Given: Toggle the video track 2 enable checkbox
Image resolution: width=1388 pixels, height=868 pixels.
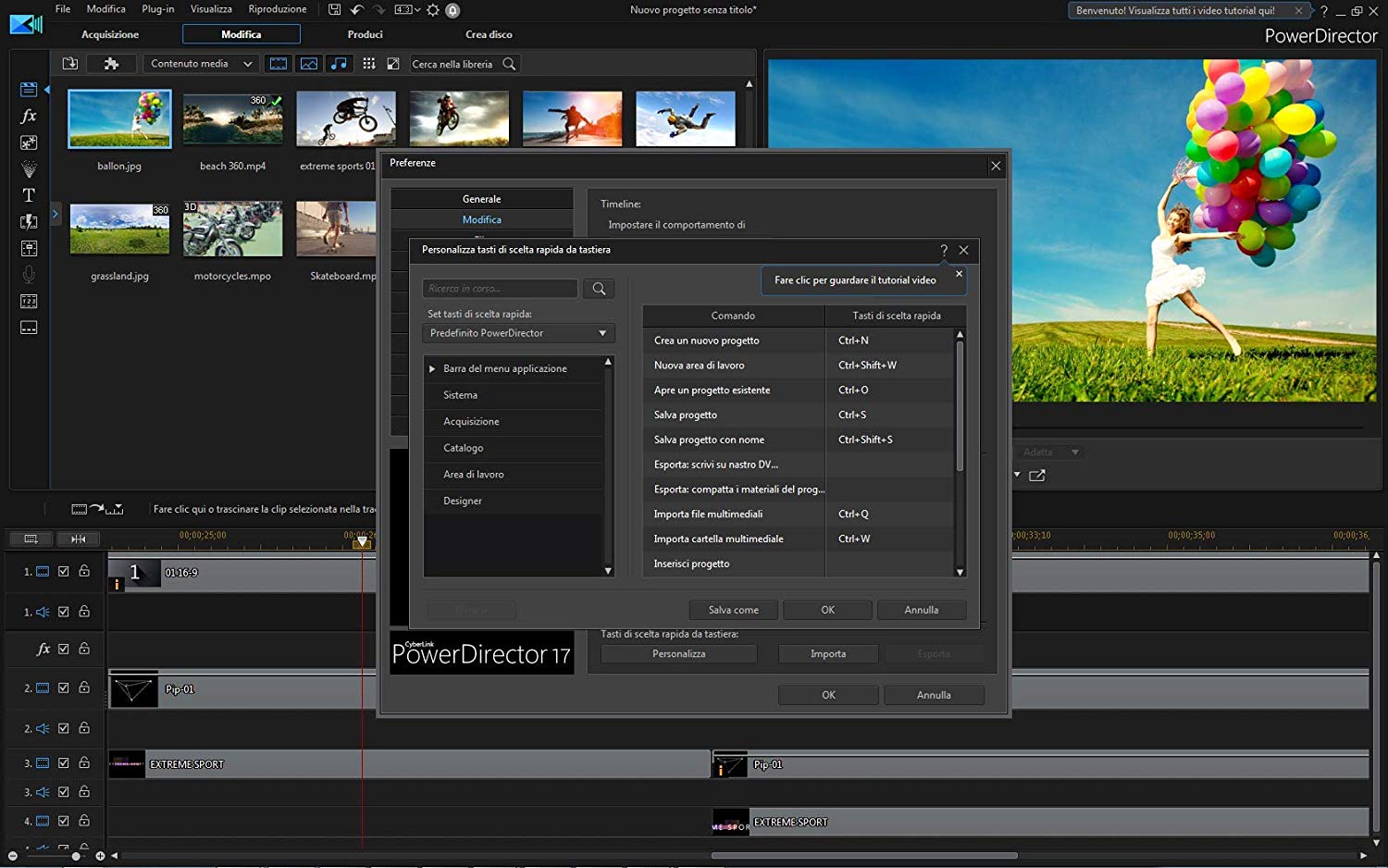Looking at the screenshot, I should [x=64, y=688].
